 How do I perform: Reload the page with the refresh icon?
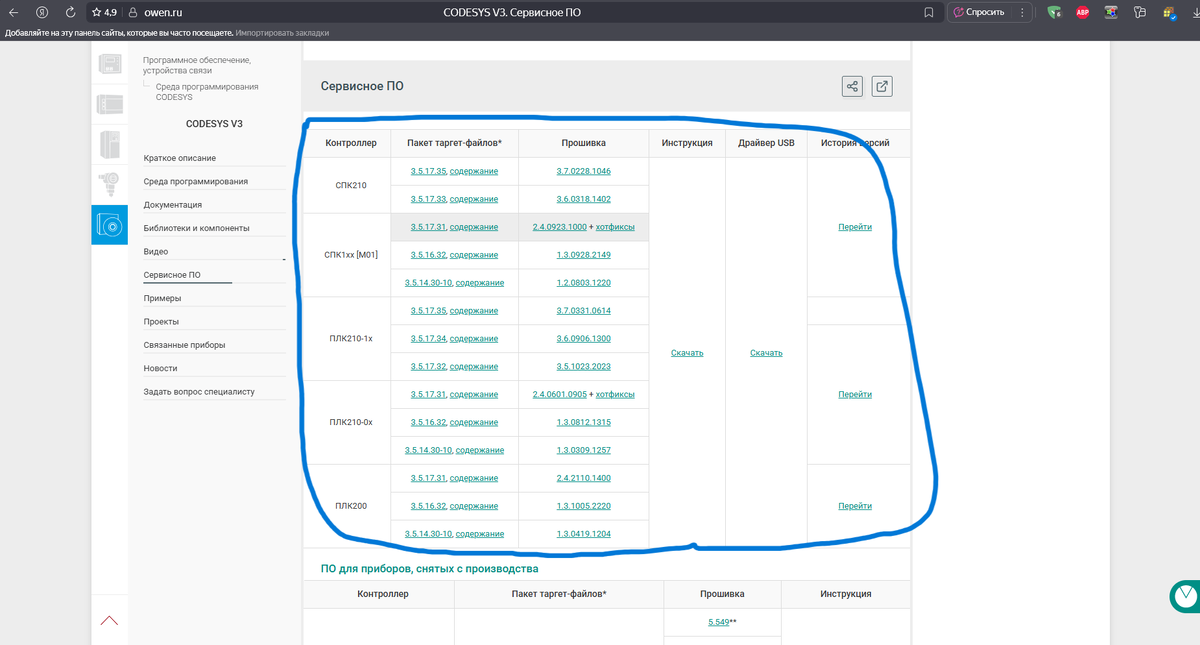coord(69,13)
